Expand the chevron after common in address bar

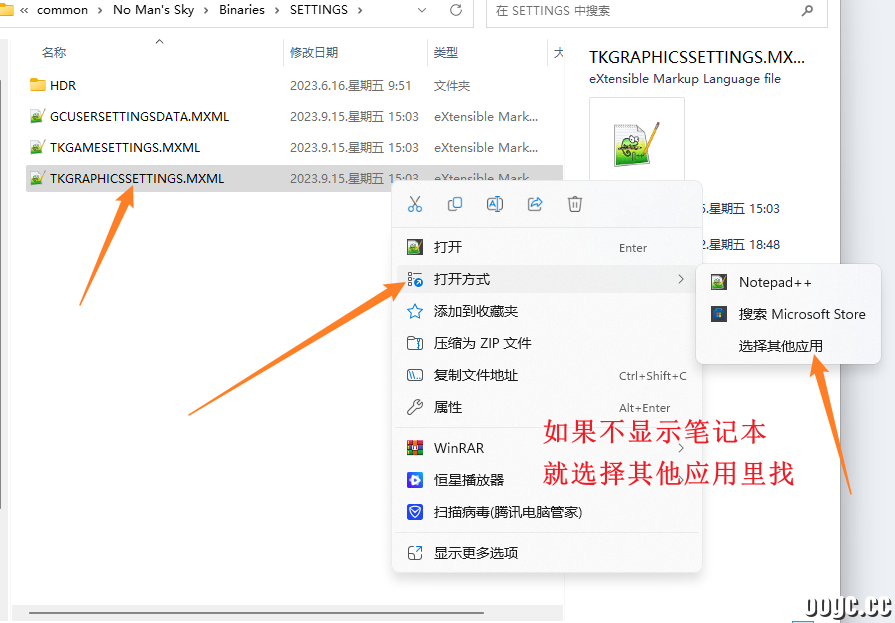point(100,10)
